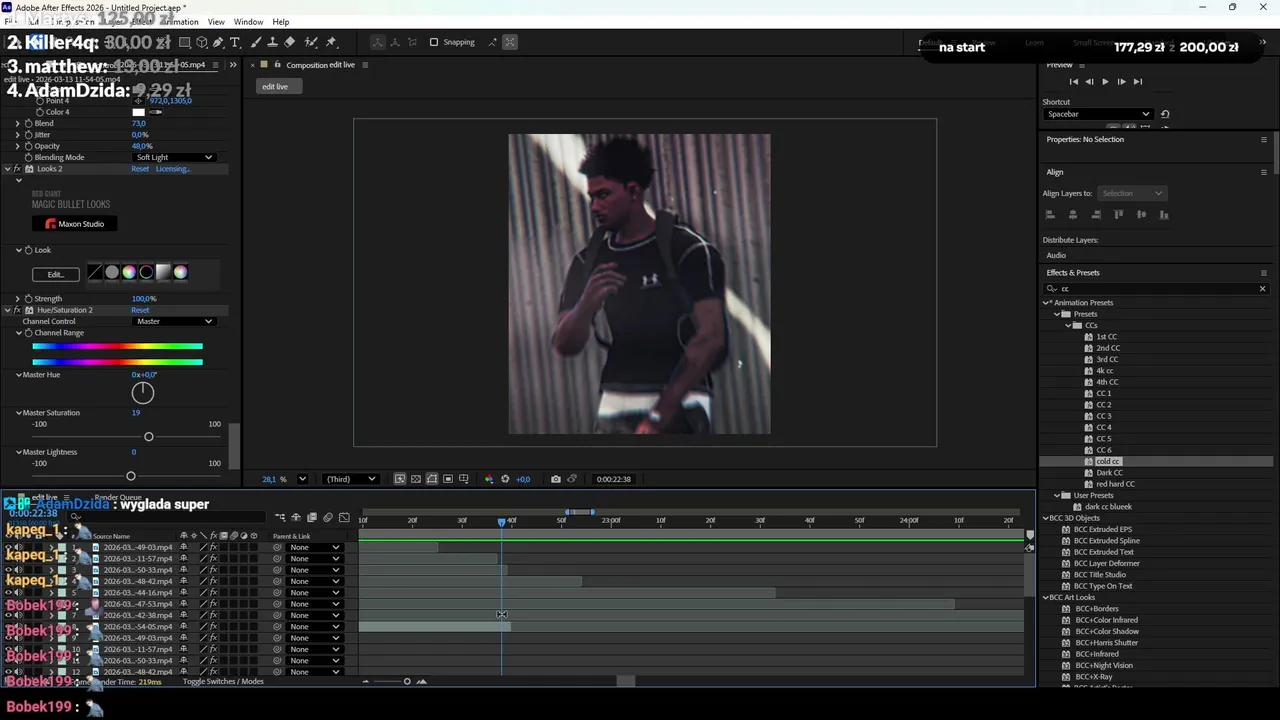Select the Eraser tool
This screenshot has height=720, width=1280.
pyautogui.click(x=290, y=42)
